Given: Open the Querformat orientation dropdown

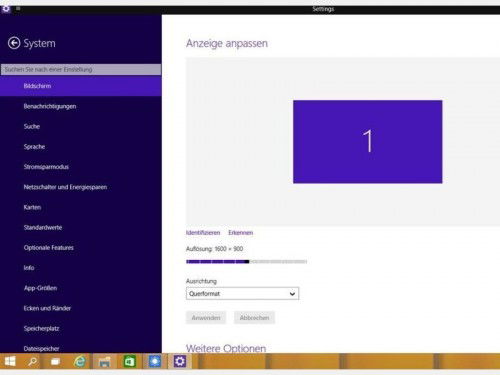Looking at the screenshot, I should (242, 294).
